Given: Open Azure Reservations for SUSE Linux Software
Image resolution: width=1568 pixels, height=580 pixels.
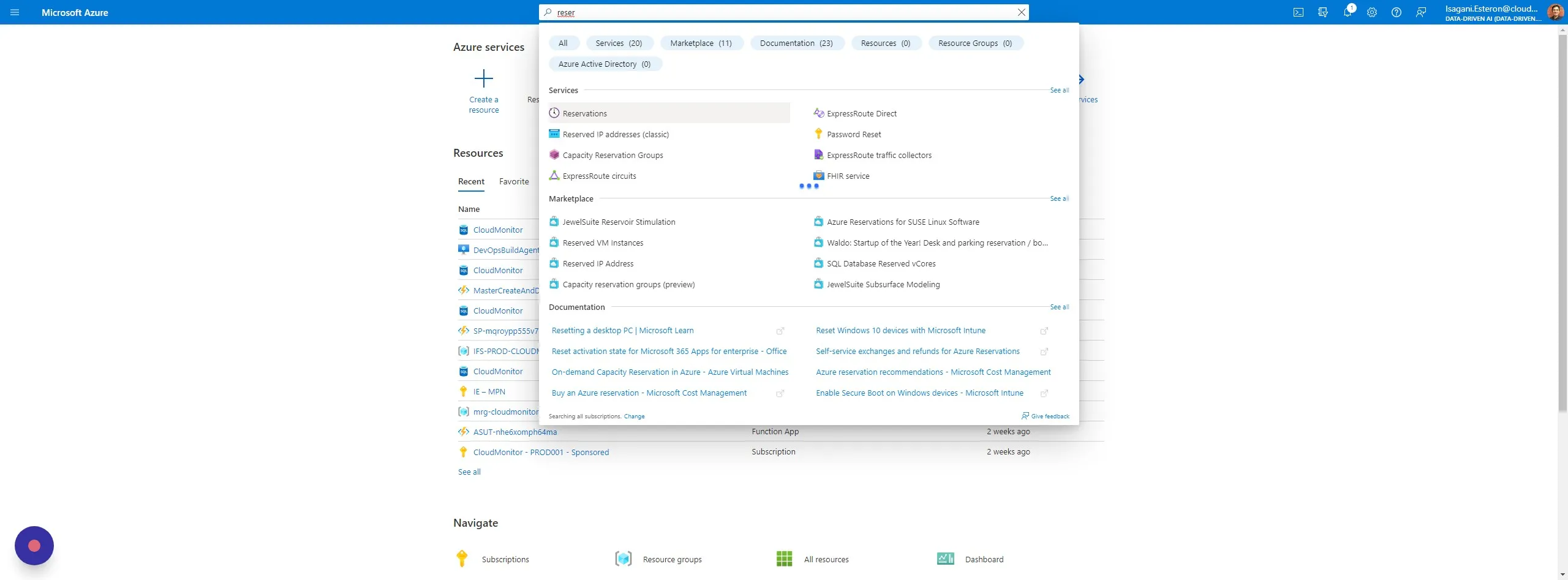Looking at the screenshot, I should (x=897, y=222).
